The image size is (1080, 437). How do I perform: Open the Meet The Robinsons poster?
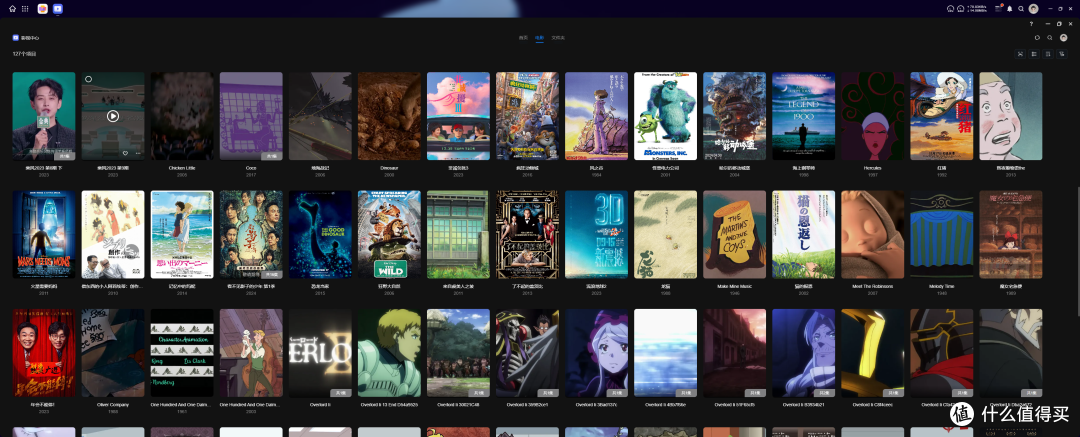[x=873, y=234]
